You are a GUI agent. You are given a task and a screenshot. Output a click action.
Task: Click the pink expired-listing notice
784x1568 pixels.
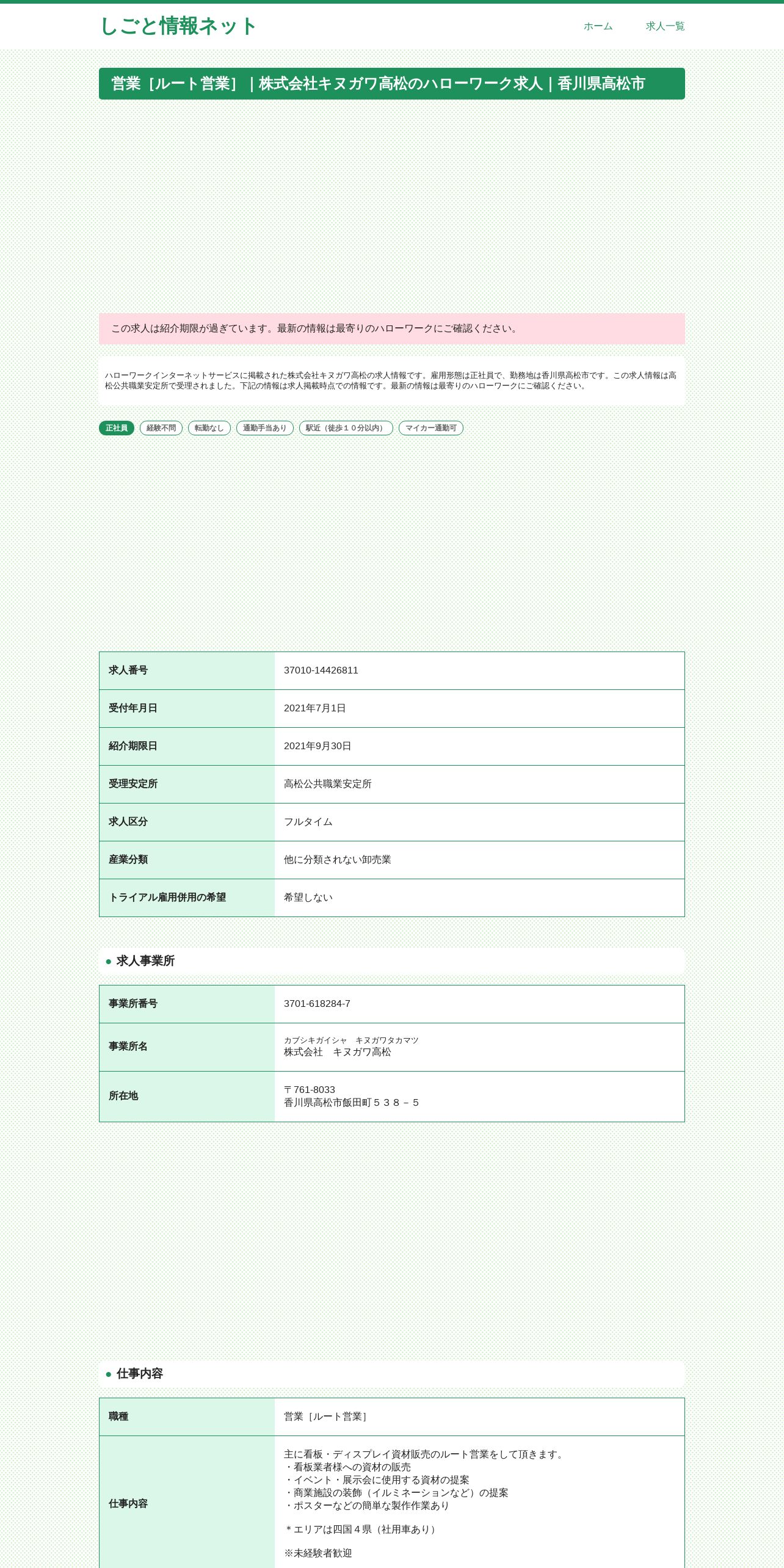392,328
